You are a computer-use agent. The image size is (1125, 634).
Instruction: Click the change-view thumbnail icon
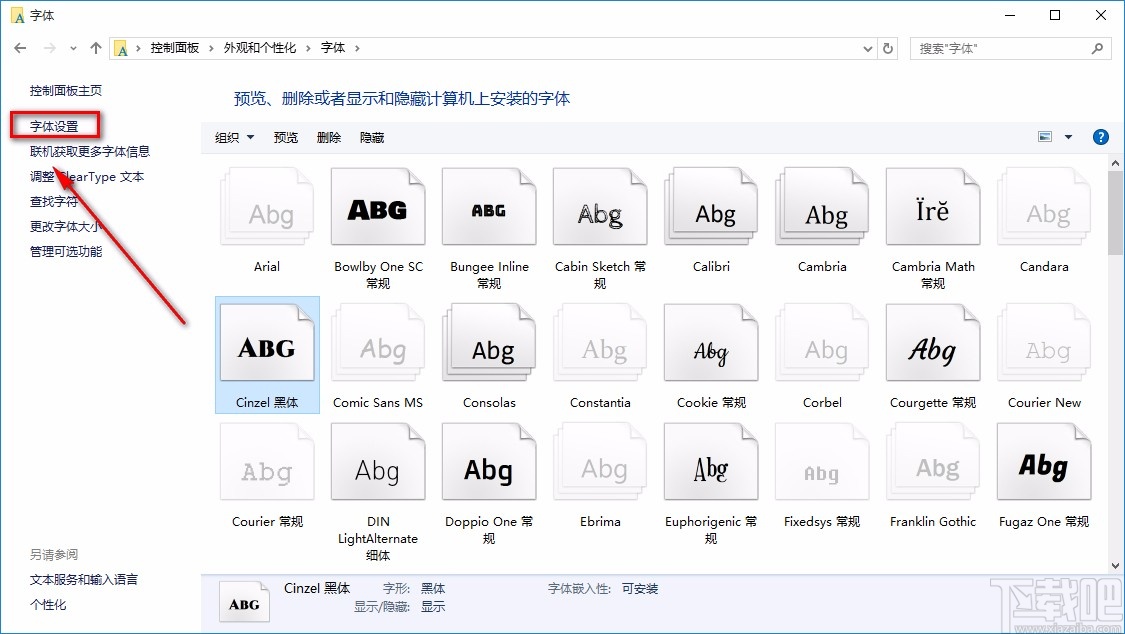(x=1044, y=136)
